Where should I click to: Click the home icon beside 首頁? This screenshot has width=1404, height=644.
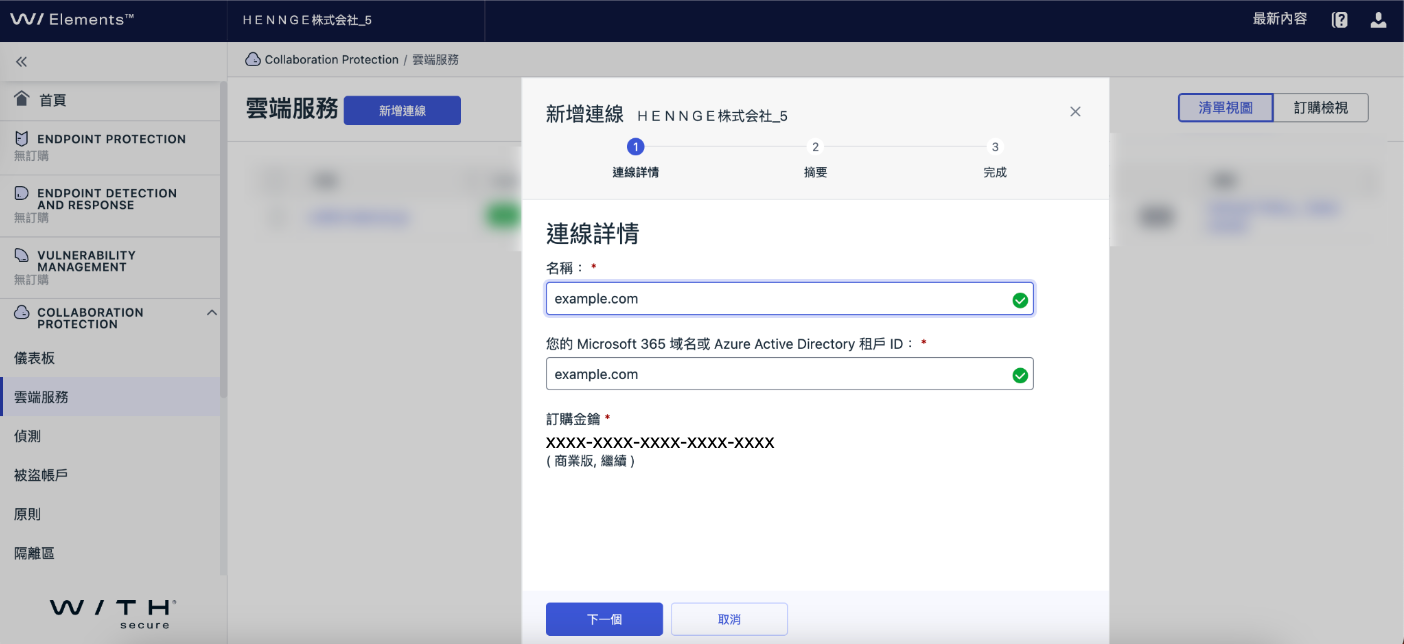22,99
